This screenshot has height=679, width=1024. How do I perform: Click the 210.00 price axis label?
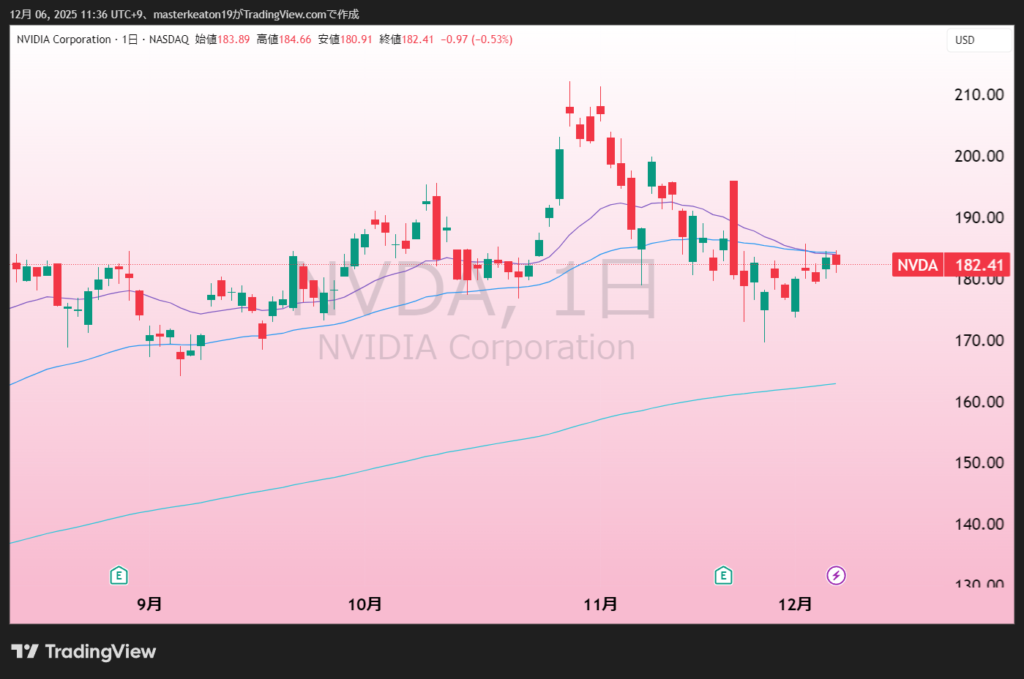979,95
